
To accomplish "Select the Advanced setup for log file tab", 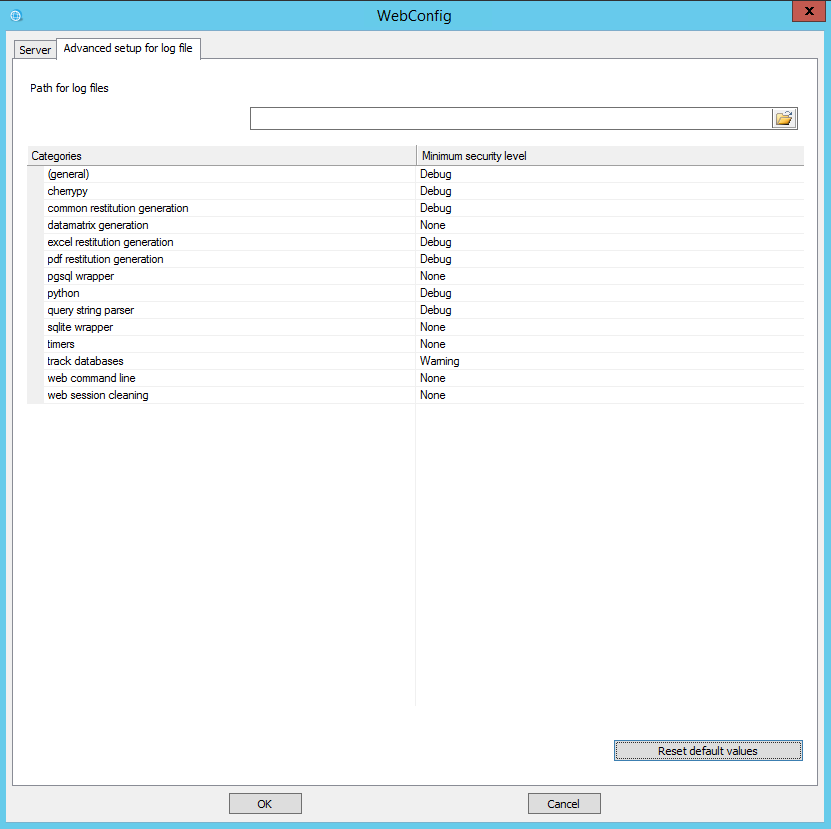I will (x=128, y=49).
